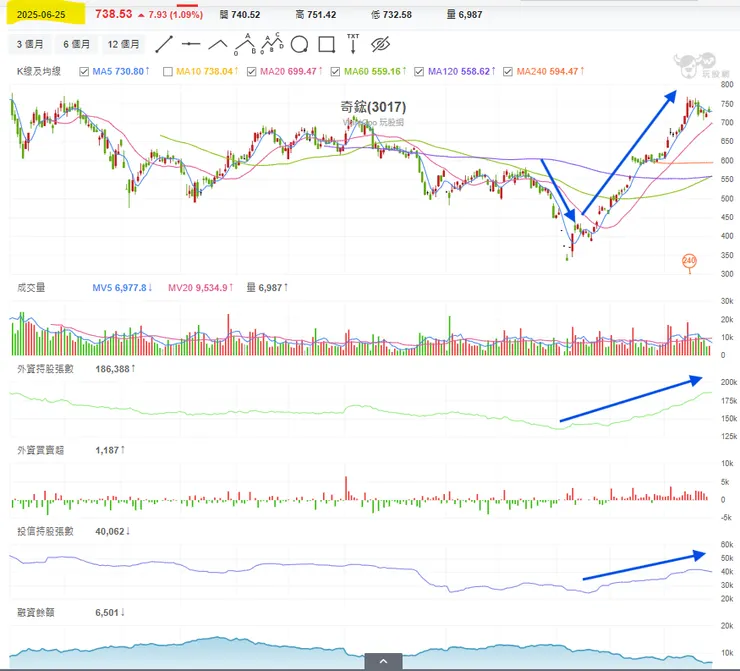Select the A-B-C-D wave pattern tool
Screen dimensions: 740x671
(272, 44)
